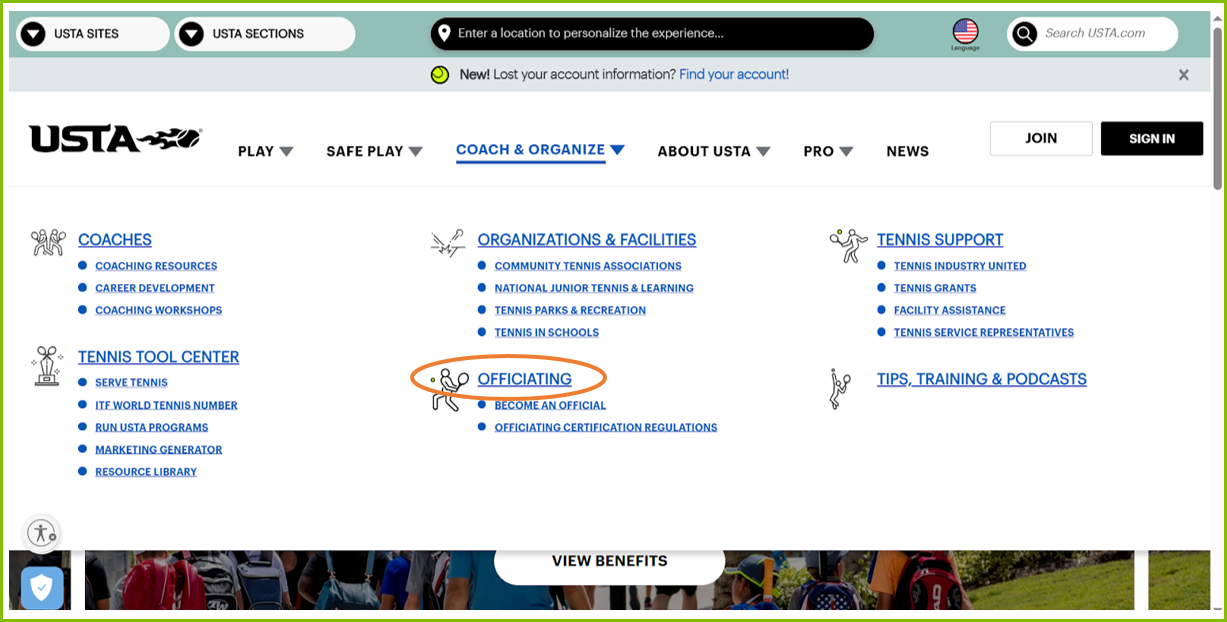
Task: Open the accessibility widget icon
Action: coord(41,533)
